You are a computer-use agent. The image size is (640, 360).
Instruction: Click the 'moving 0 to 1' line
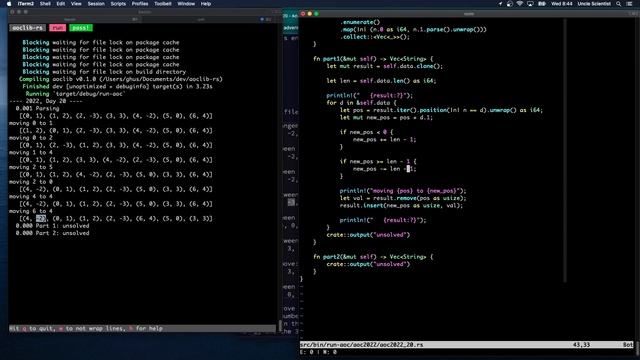[31, 123]
